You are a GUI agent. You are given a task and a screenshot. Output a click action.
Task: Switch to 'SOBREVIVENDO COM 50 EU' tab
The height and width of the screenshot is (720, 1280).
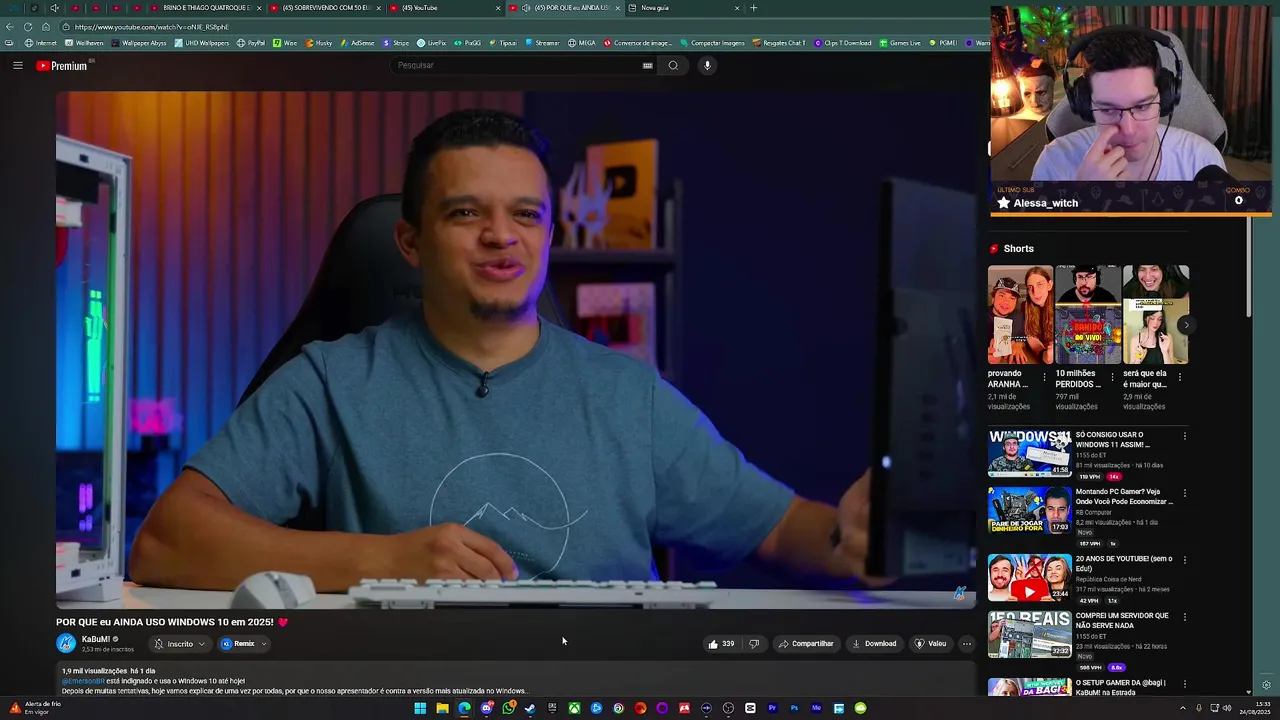pos(325,8)
